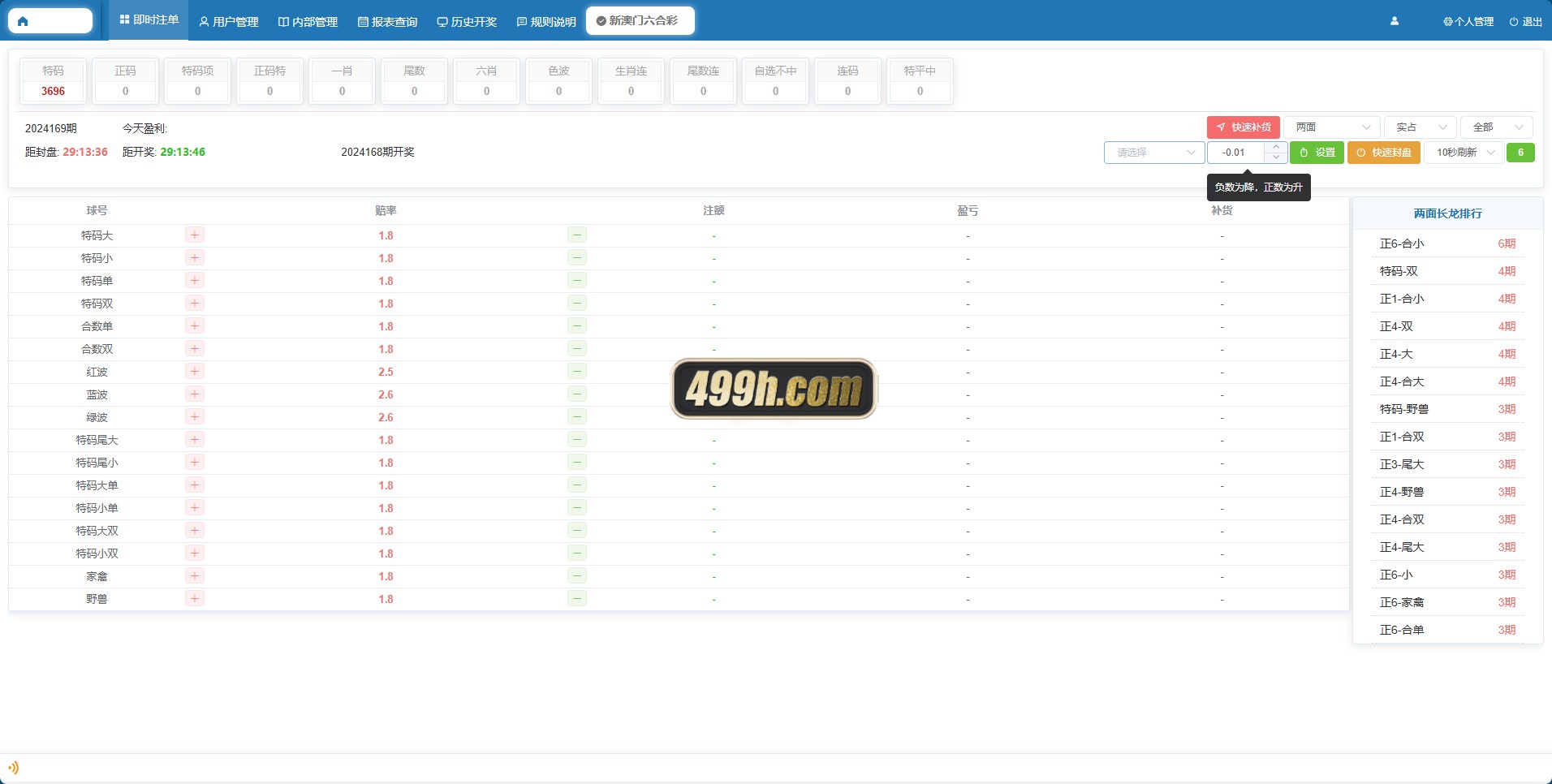Click the 新澳门六合彩 lottery selector
The image size is (1552, 784).
[640, 21]
